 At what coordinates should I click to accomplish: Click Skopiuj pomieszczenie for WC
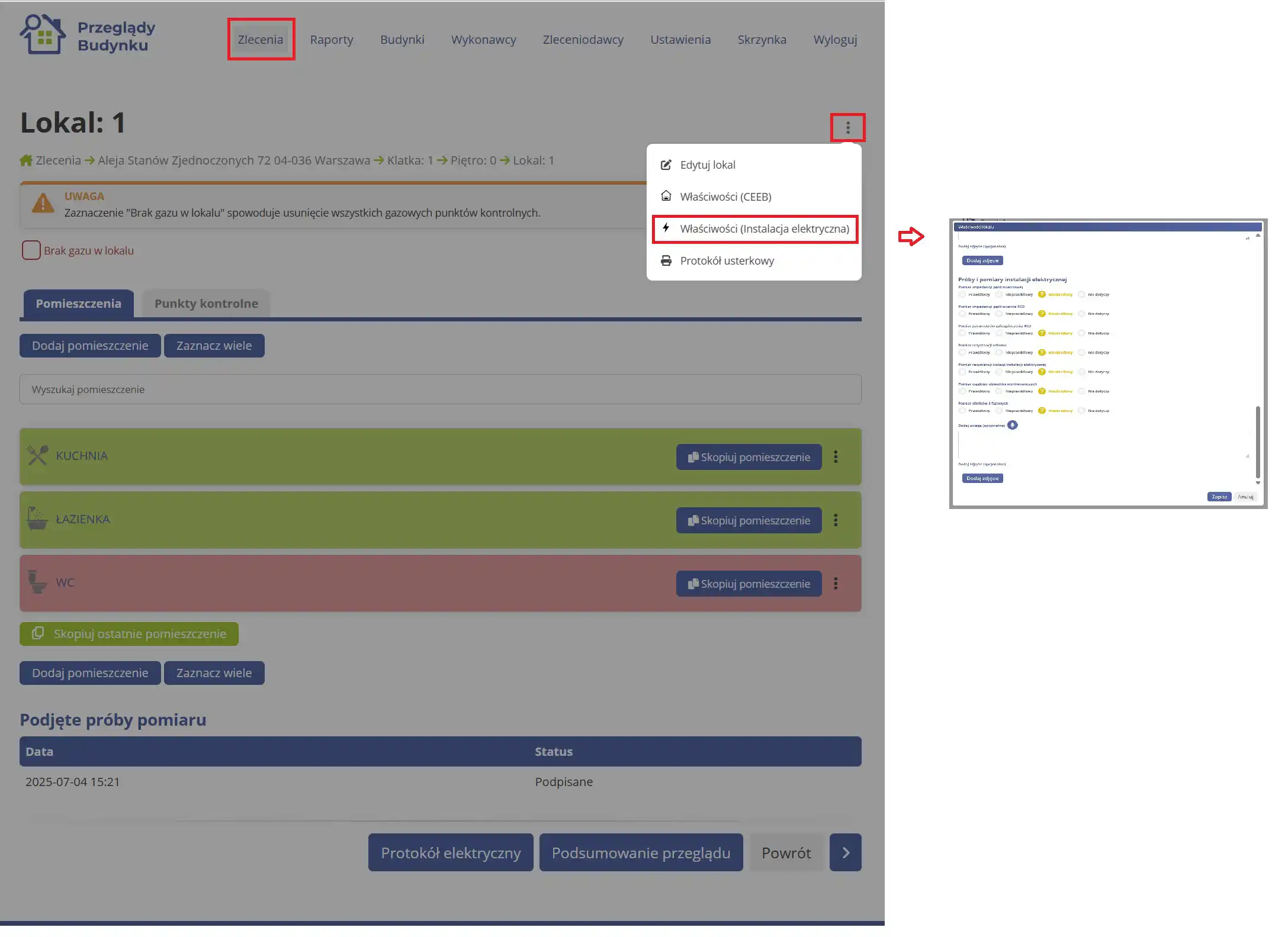(749, 583)
